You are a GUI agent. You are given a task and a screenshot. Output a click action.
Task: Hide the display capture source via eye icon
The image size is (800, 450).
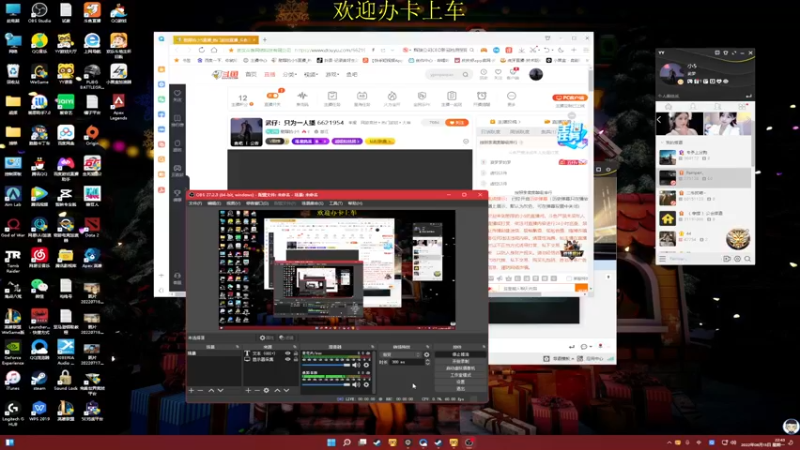pos(288,359)
